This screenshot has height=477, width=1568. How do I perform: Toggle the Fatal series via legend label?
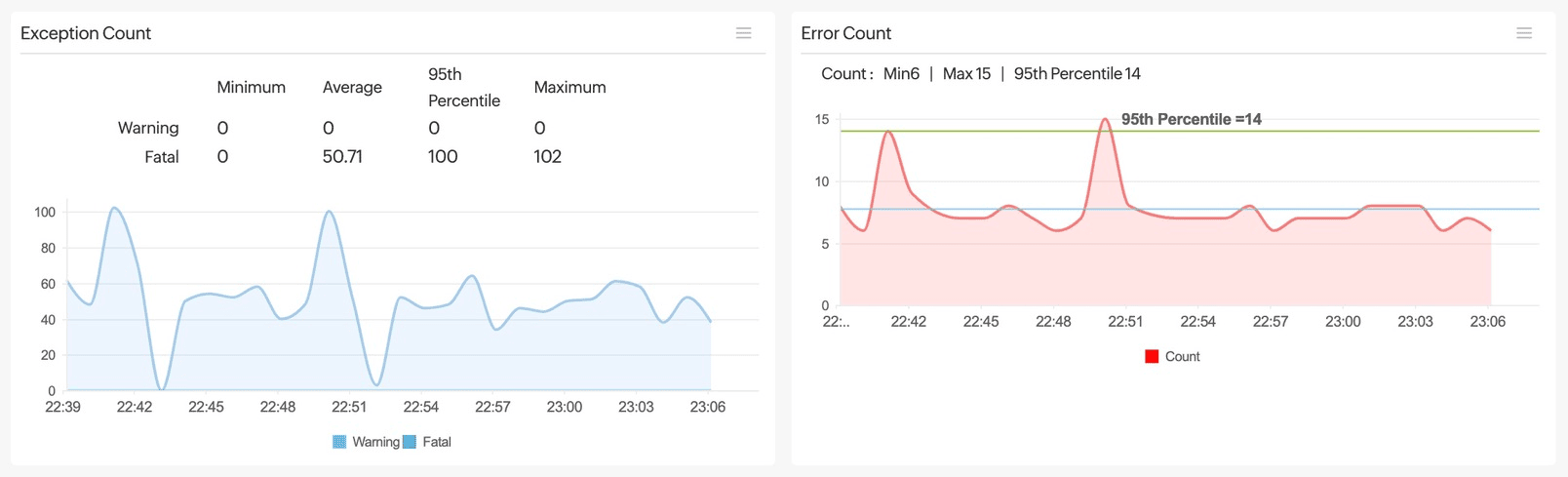tap(436, 442)
